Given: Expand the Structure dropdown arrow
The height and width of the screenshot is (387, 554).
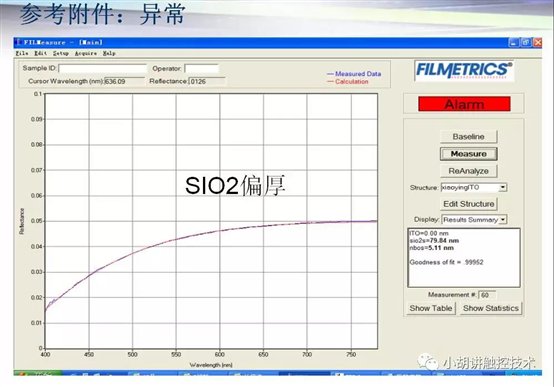Looking at the screenshot, I should (x=503, y=187).
